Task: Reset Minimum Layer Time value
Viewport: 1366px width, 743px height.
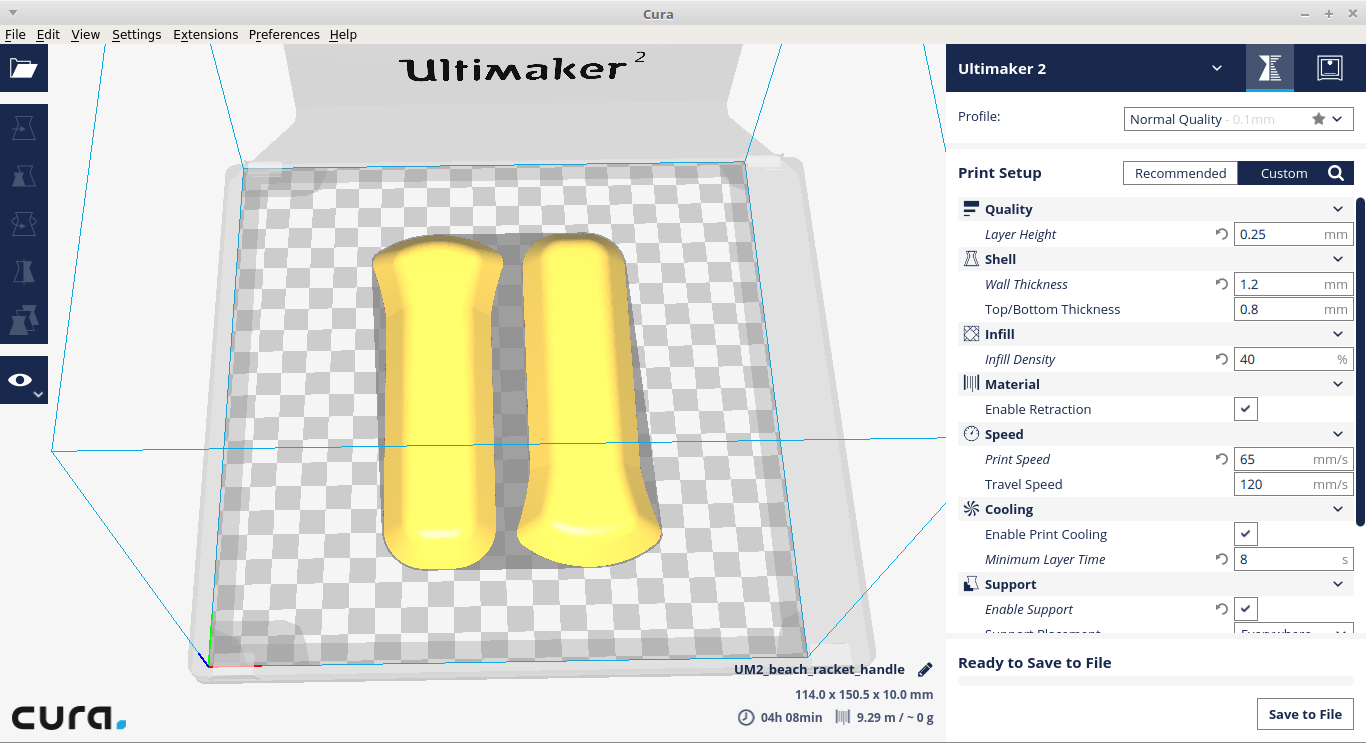Action: click(x=1221, y=559)
